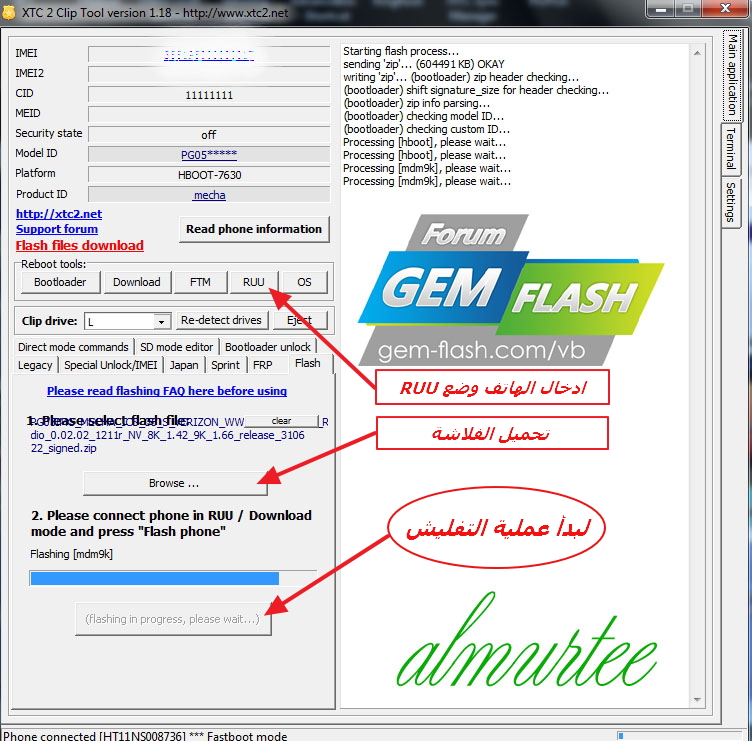
Task: Click the XTC 2 Clip app icon in title bar
Action: point(8,12)
